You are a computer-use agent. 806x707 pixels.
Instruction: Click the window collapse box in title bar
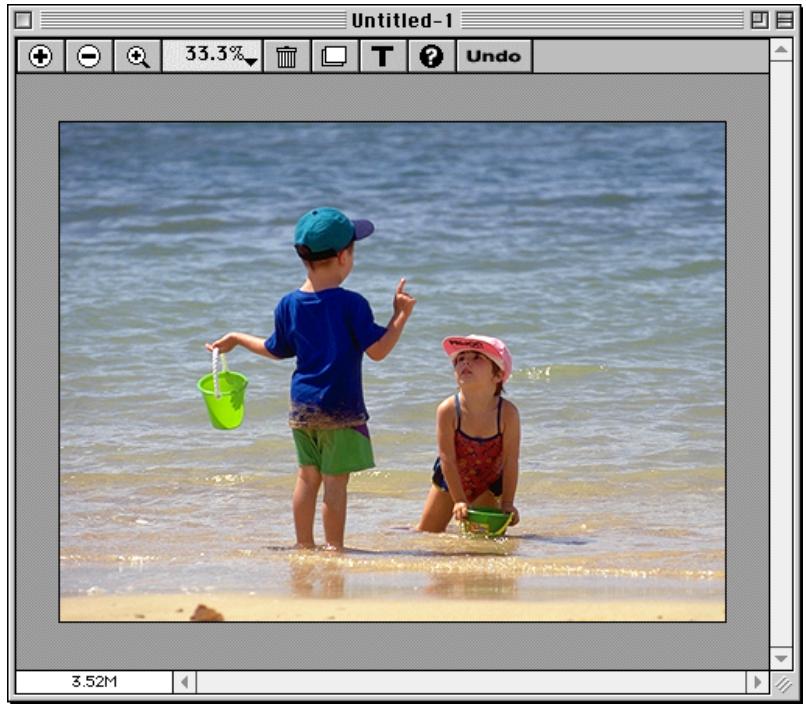(784, 21)
